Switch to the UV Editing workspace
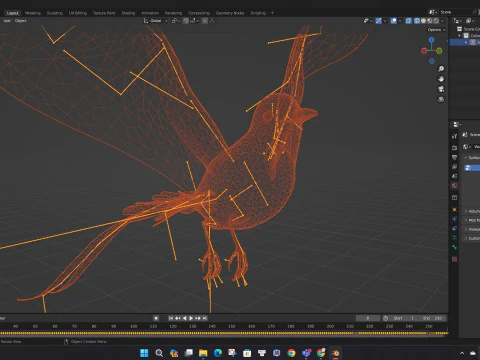Image resolution: width=480 pixels, height=360 pixels. (78, 13)
